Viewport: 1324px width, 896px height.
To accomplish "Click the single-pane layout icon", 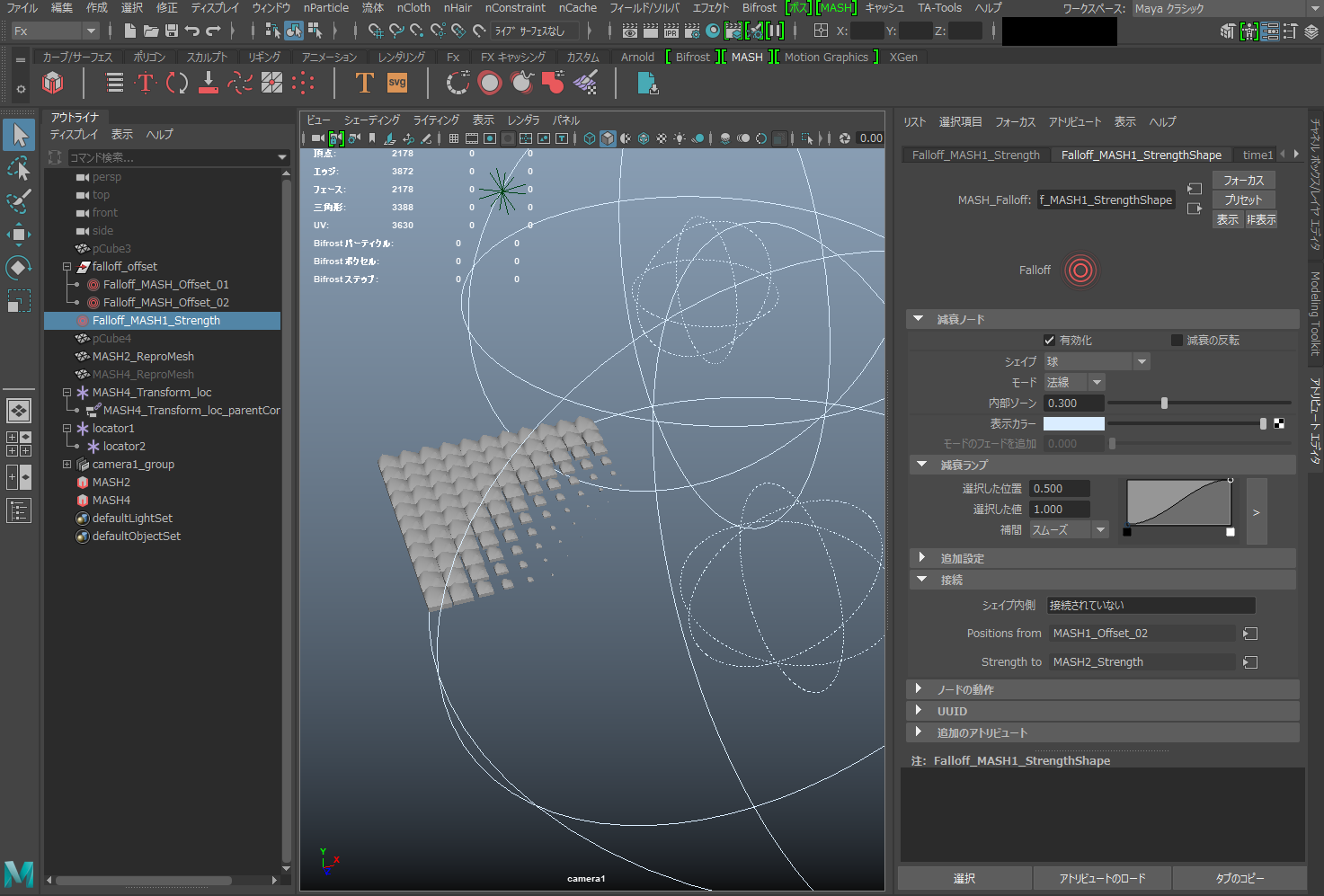I will coord(19,411).
